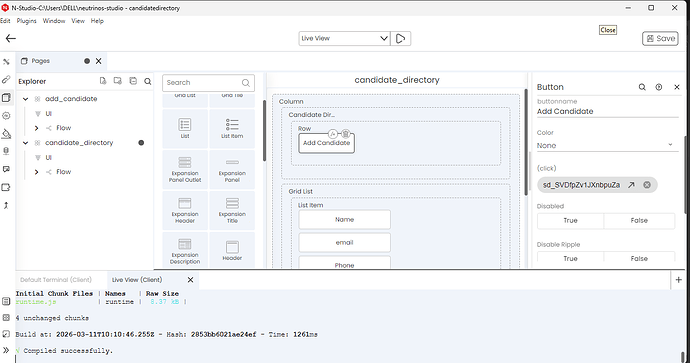
Task: Open the click handler's arrow link icon
Action: pos(631,185)
